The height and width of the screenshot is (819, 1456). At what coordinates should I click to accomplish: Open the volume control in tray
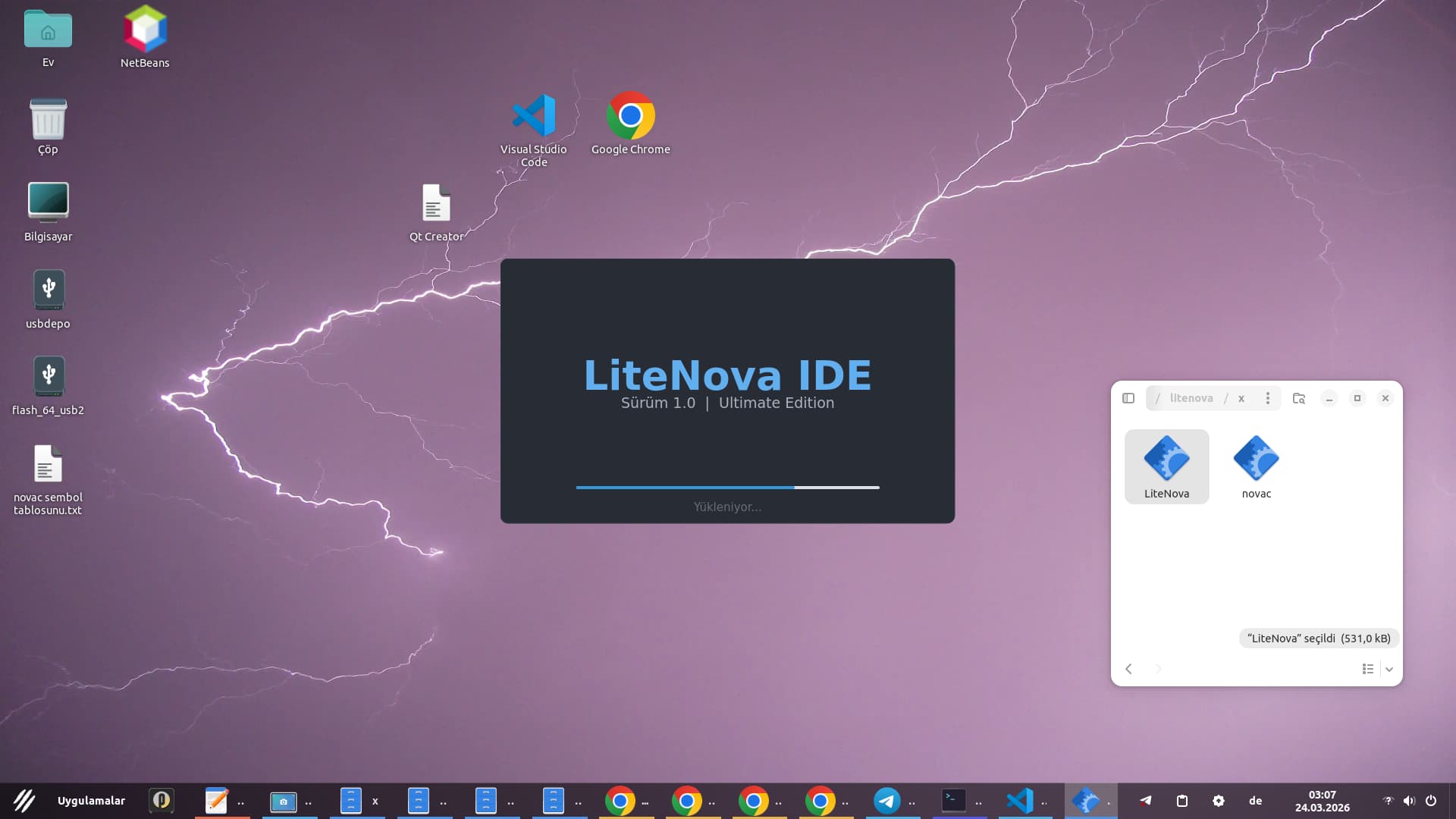coord(1409,801)
